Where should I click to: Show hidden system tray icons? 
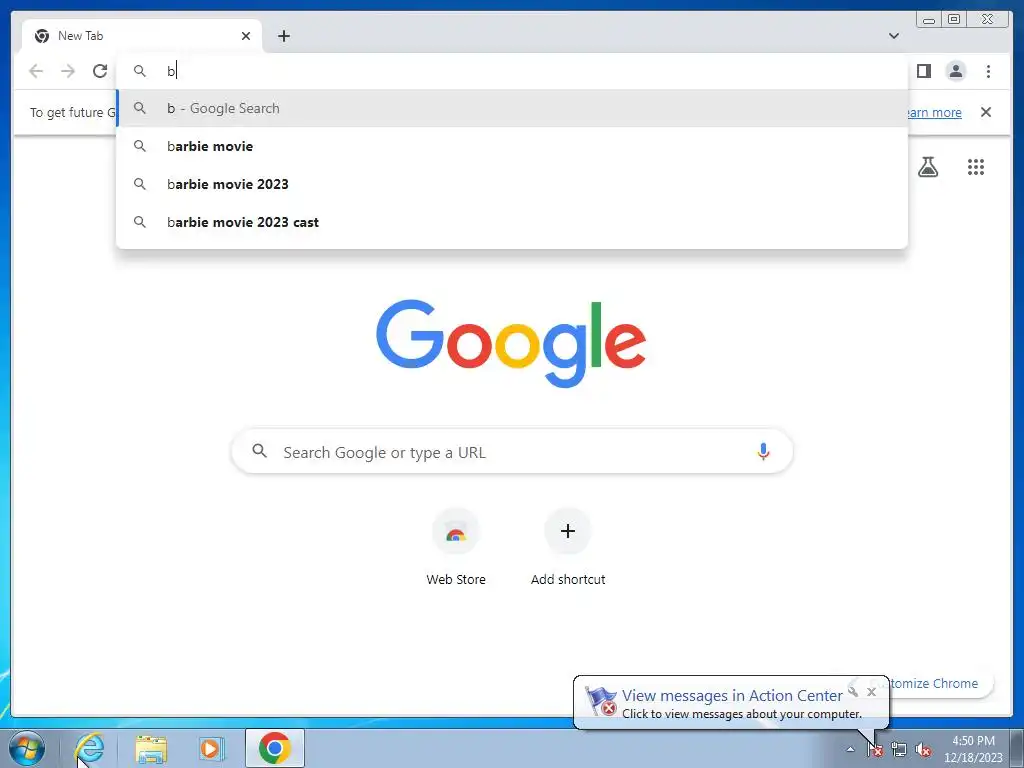tap(850, 749)
